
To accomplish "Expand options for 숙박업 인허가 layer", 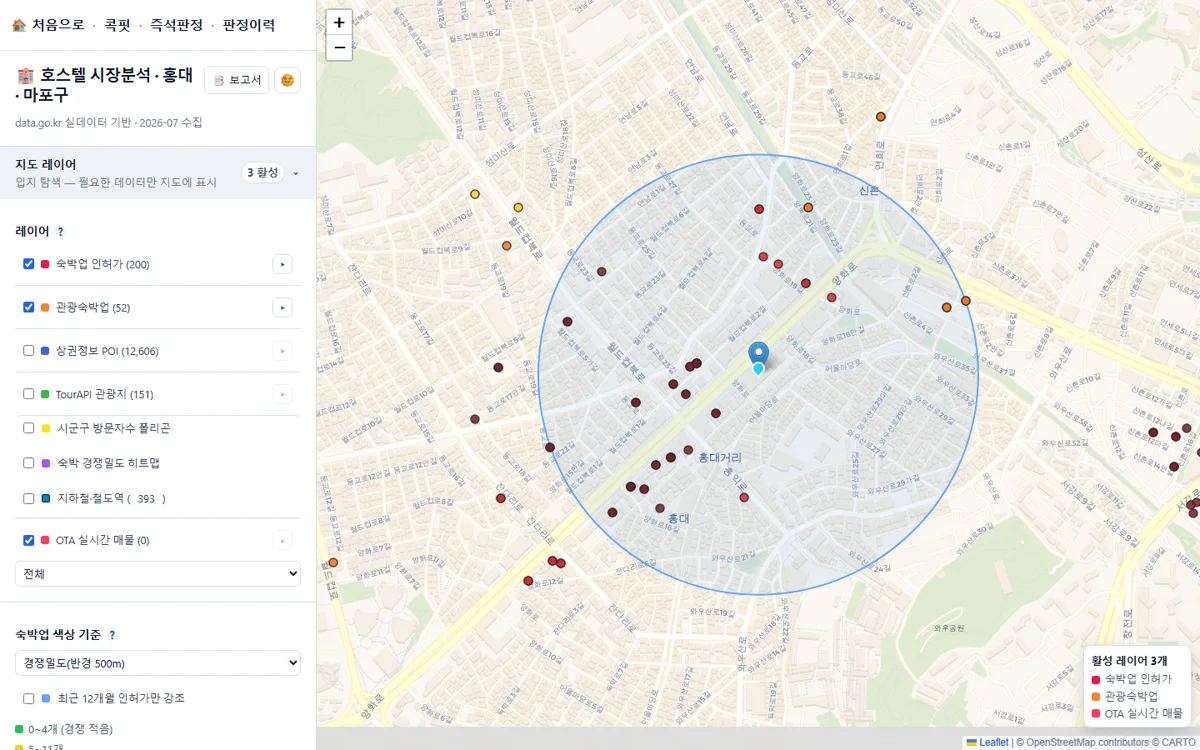I will (282, 264).
